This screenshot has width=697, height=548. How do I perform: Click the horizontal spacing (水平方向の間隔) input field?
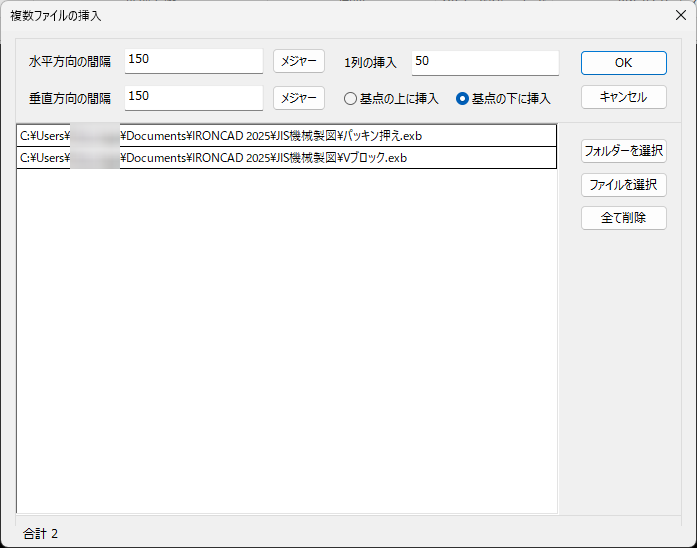[193, 61]
